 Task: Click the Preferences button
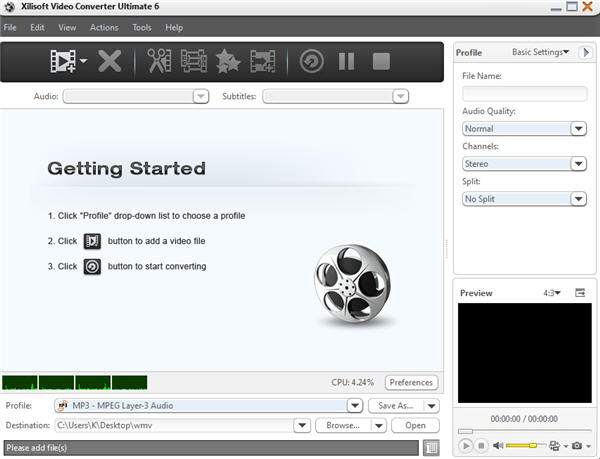pos(411,382)
